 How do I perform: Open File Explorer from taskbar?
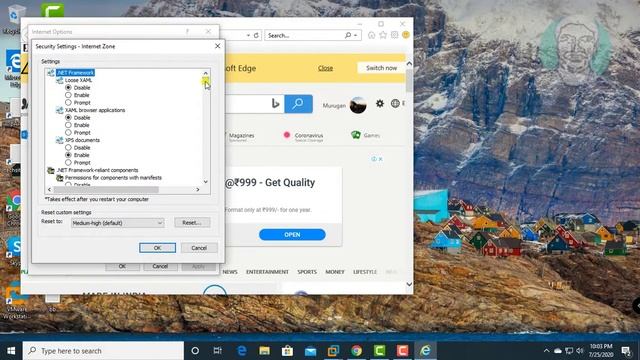264,351
